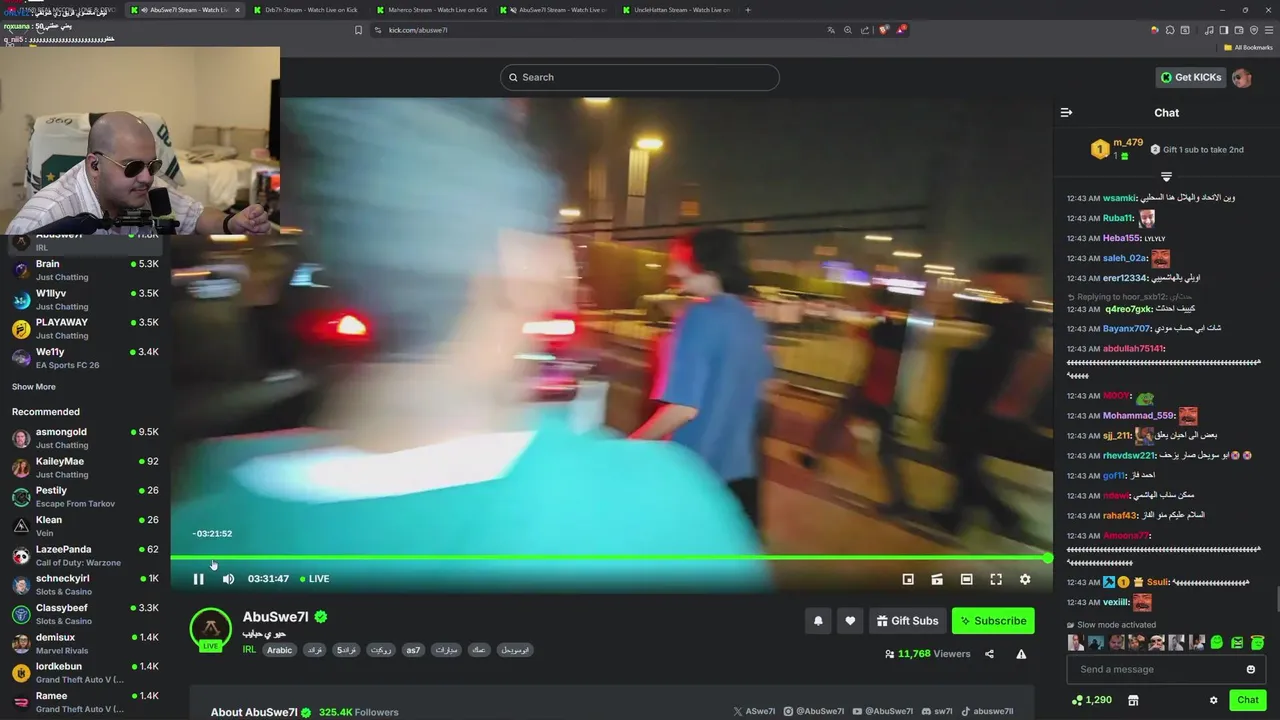Jump to the LIVE indicator in player
This screenshot has height=720, width=1280.
[x=315, y=579]
